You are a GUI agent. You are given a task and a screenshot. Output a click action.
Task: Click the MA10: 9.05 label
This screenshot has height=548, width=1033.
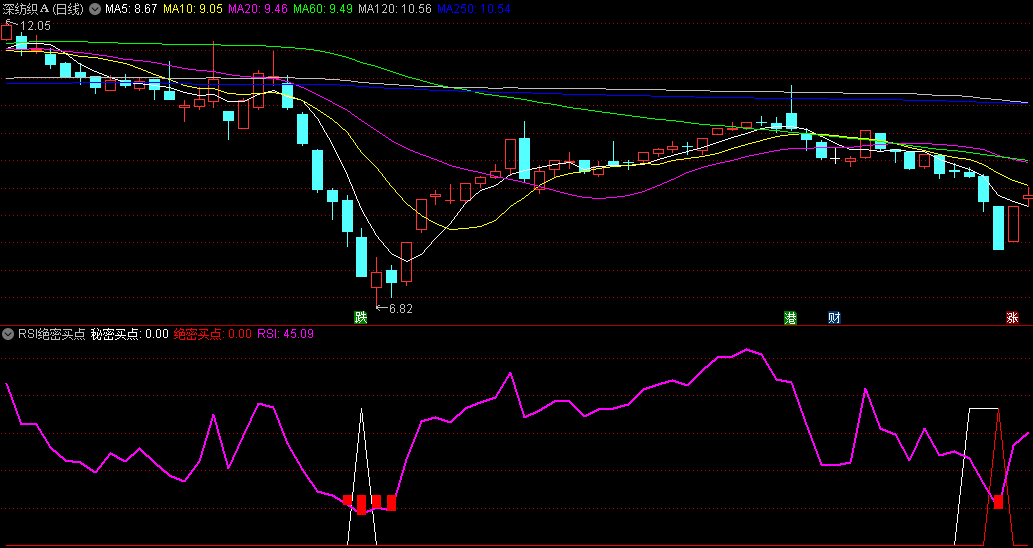(x=193, y=9)
